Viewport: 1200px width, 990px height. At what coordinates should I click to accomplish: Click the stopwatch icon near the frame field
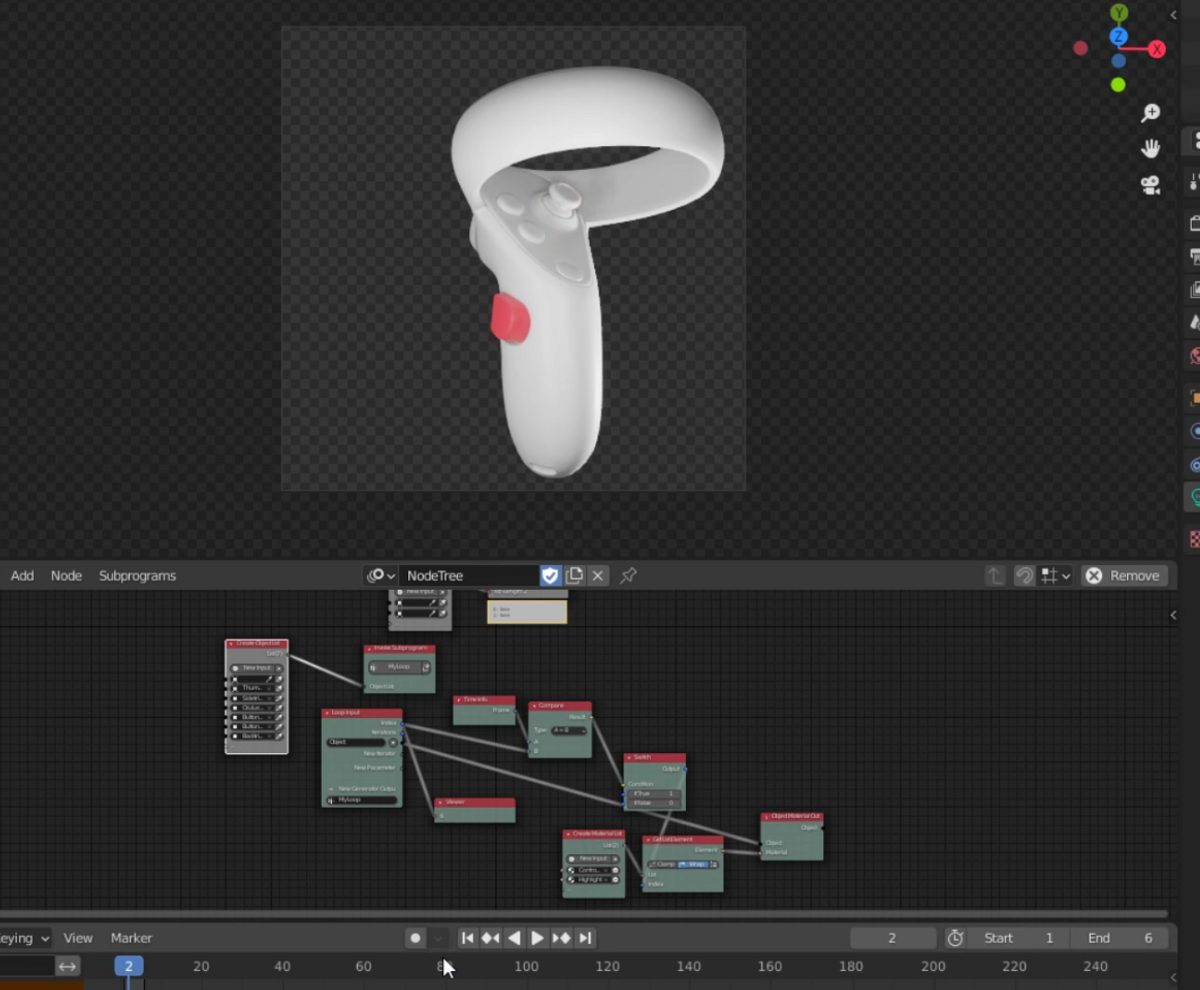coord(955,938)
